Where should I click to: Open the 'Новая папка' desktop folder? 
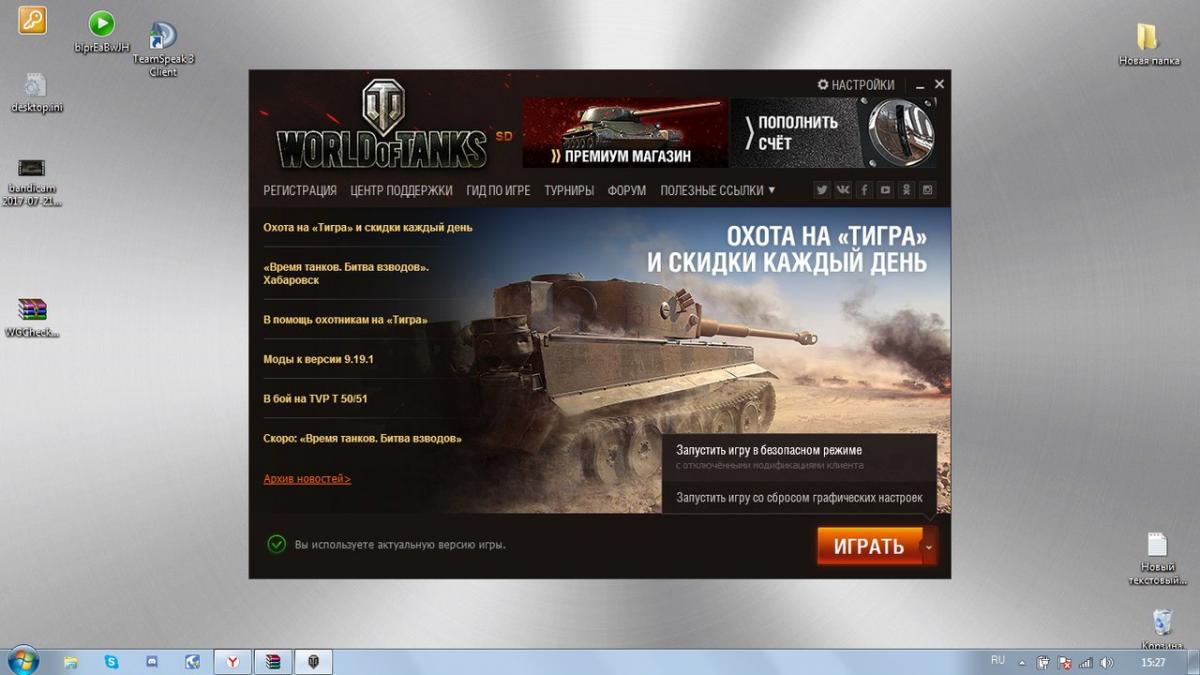pos(1148,45)
